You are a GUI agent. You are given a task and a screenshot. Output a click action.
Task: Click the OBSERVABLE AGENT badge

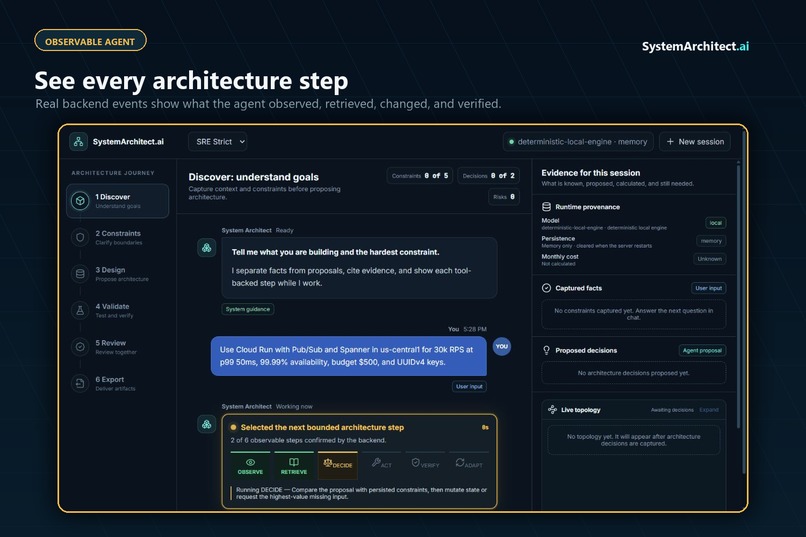(x=90, y=41)
